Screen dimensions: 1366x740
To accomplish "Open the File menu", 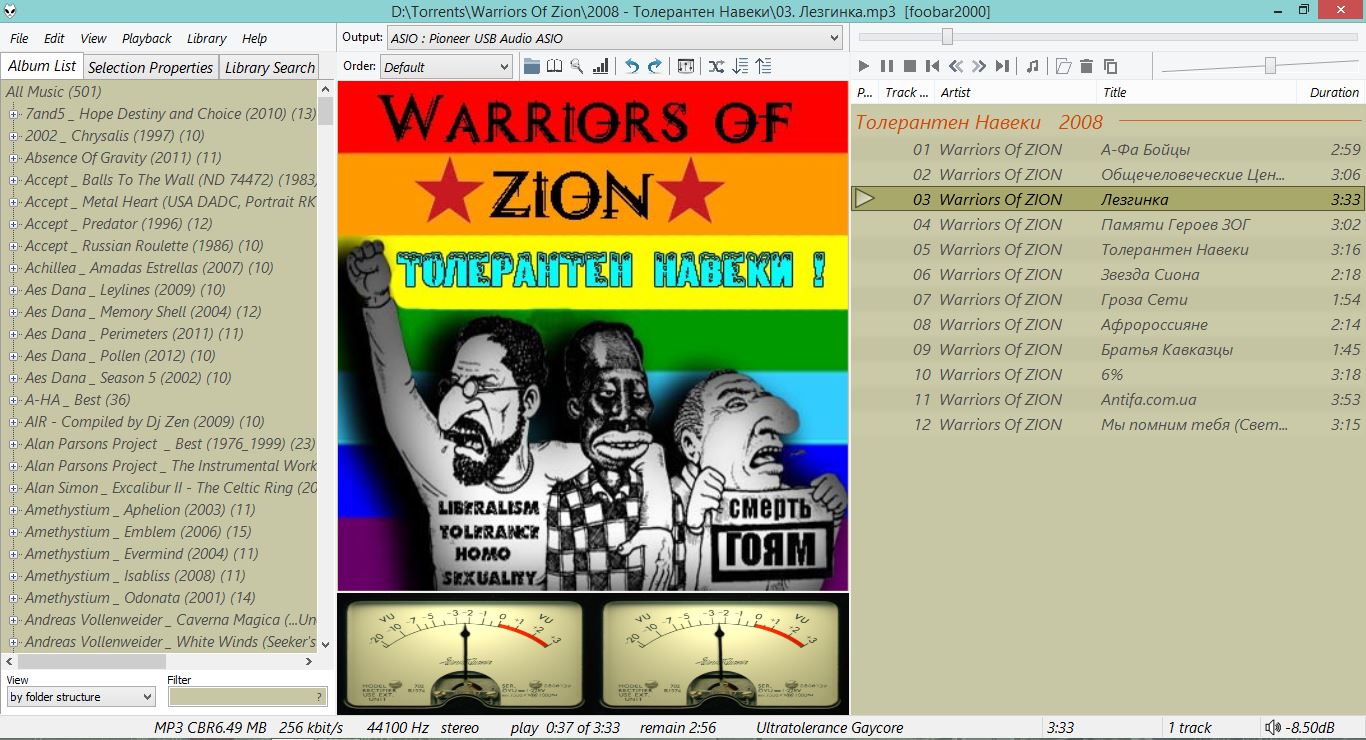I will click(19, 38).
